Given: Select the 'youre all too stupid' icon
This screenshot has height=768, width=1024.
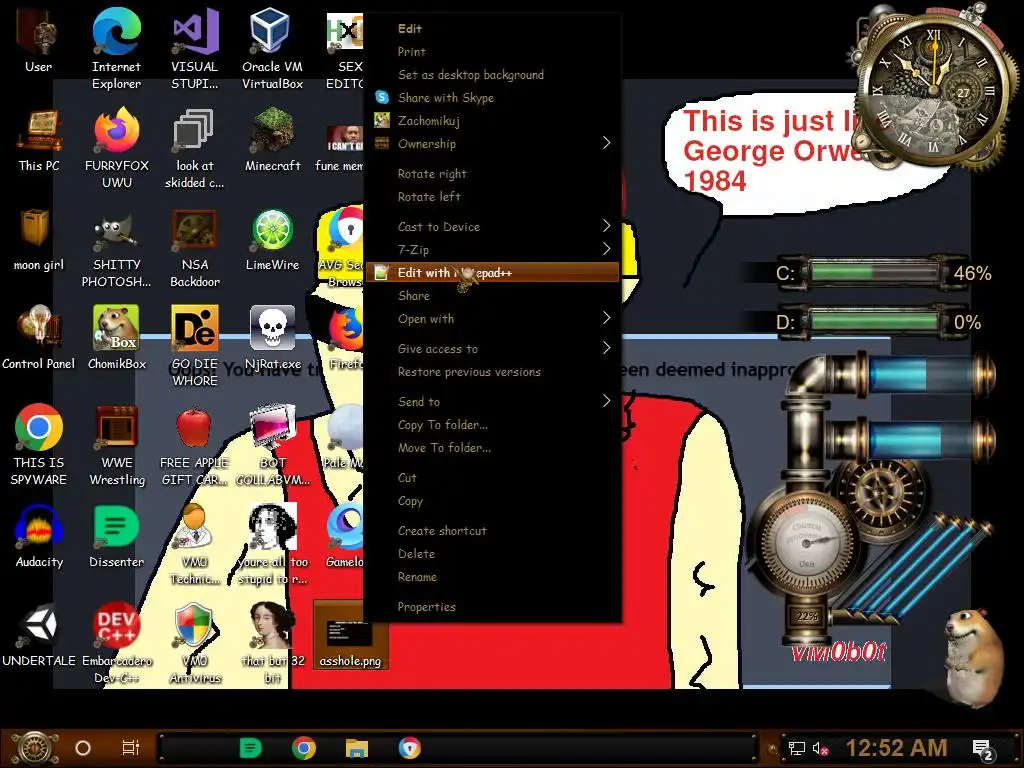Looking at the screenshot, I should (272, 543).
